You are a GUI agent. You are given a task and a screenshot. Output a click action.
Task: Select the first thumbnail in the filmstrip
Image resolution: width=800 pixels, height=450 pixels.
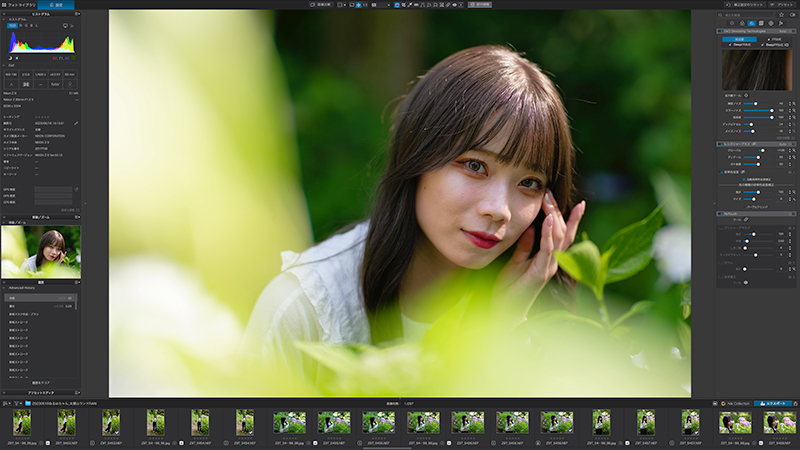point(22,423)
